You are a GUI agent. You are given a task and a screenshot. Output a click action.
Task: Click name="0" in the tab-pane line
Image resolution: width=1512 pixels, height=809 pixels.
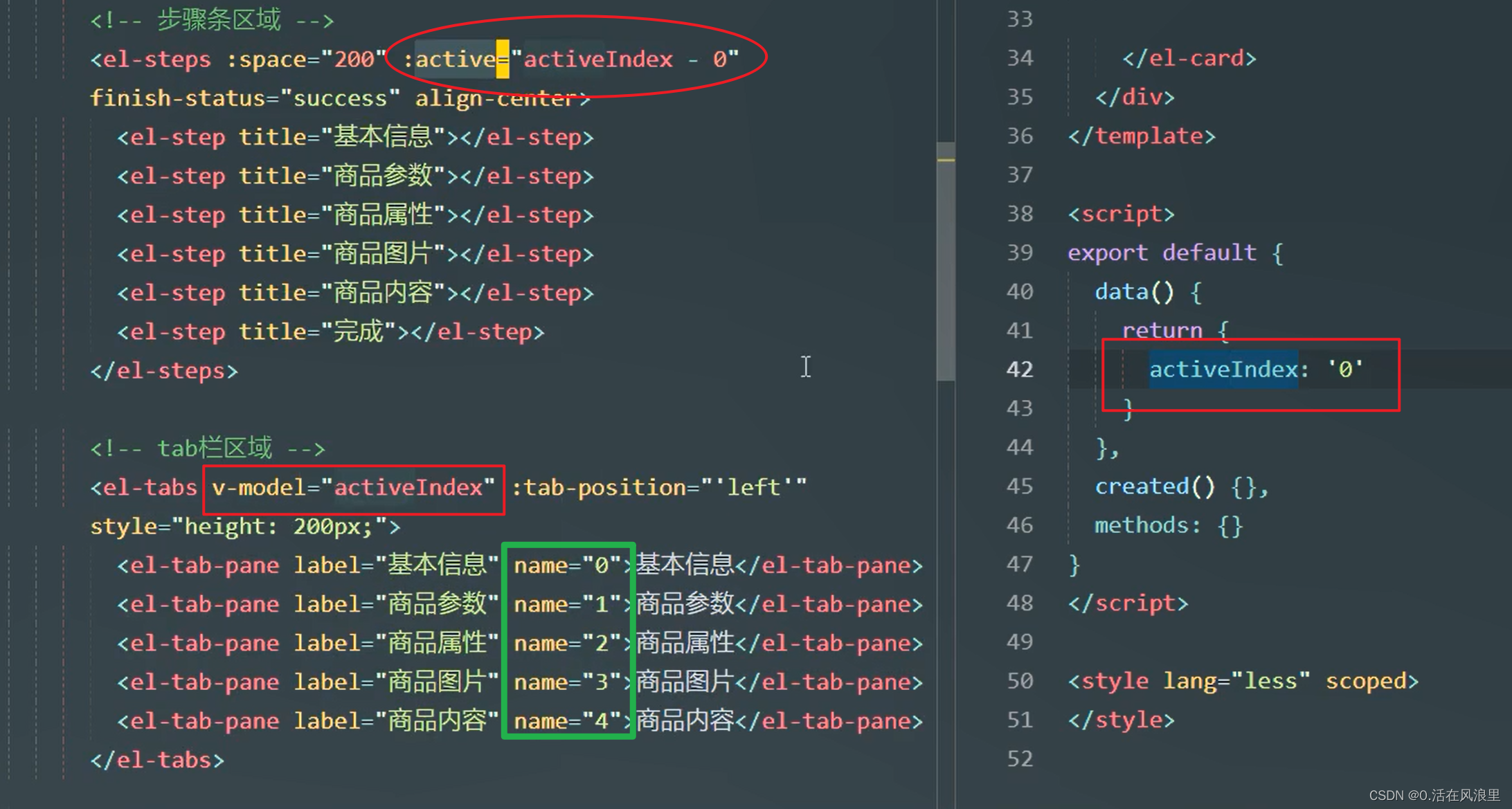(567, 565)
